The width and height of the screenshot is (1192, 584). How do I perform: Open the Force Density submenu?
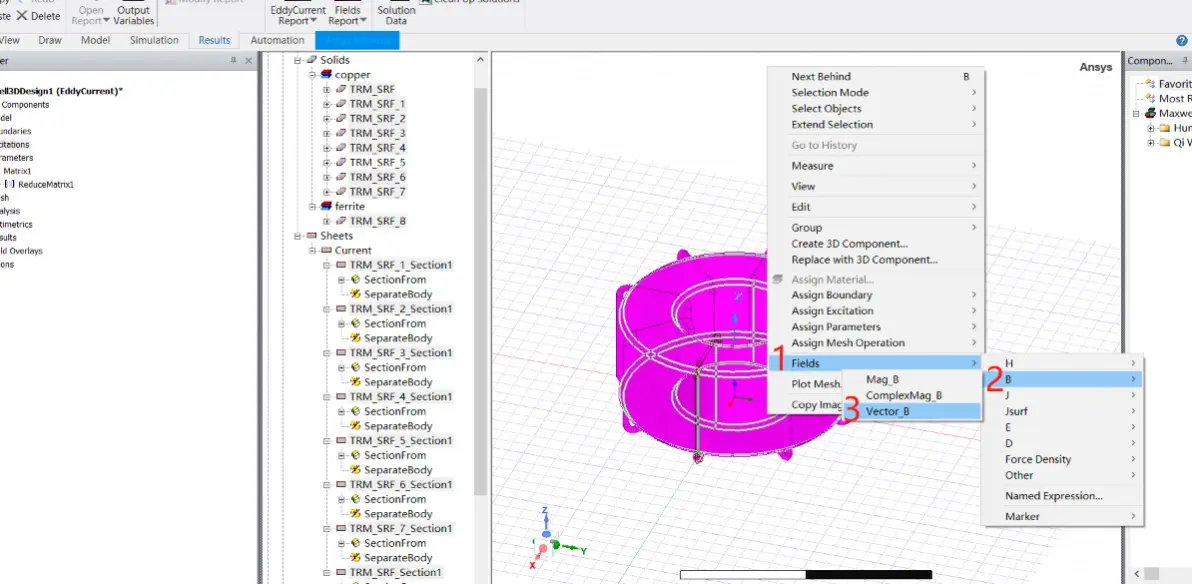pos(1063,459)
